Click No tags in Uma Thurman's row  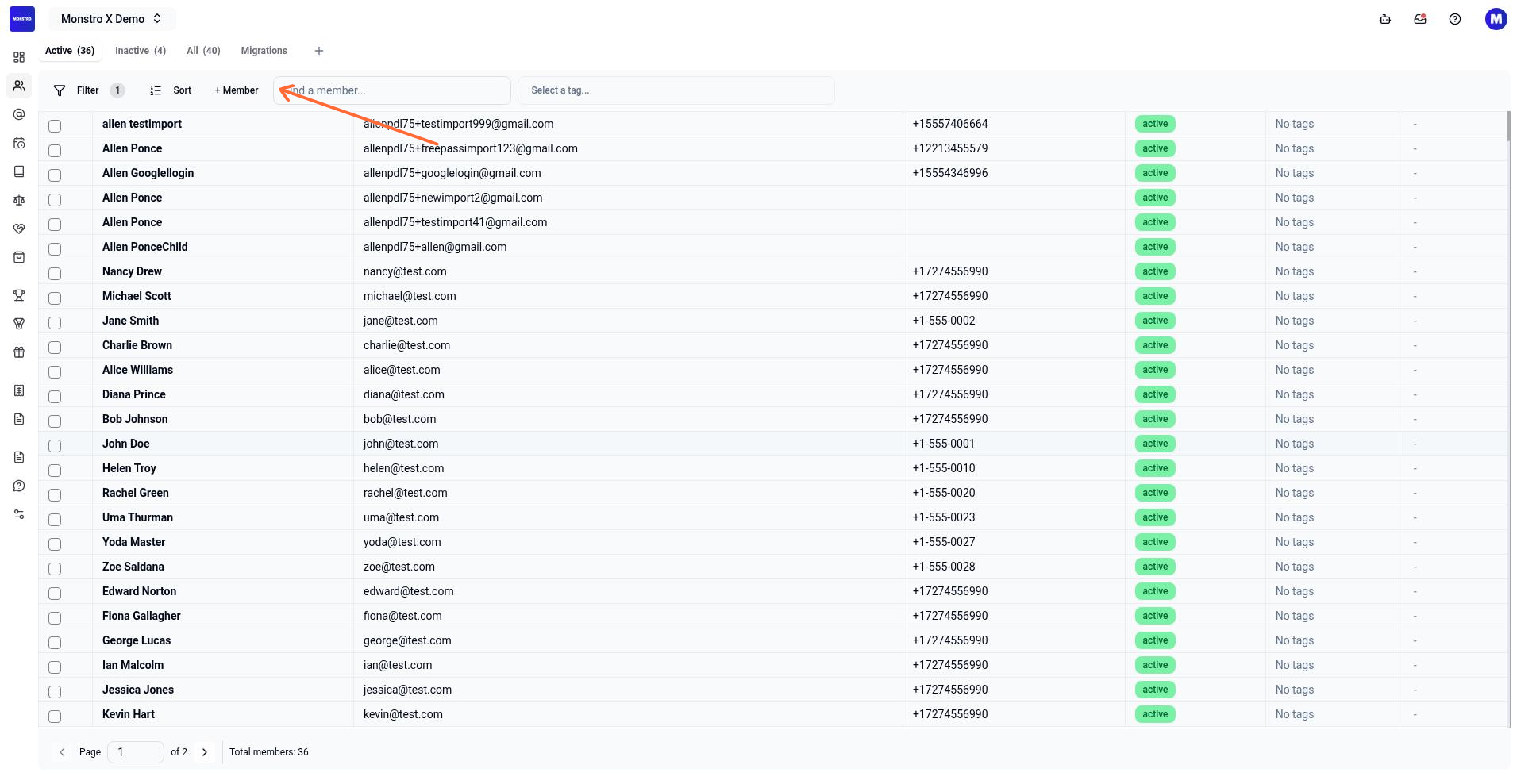click(1295, 517)
